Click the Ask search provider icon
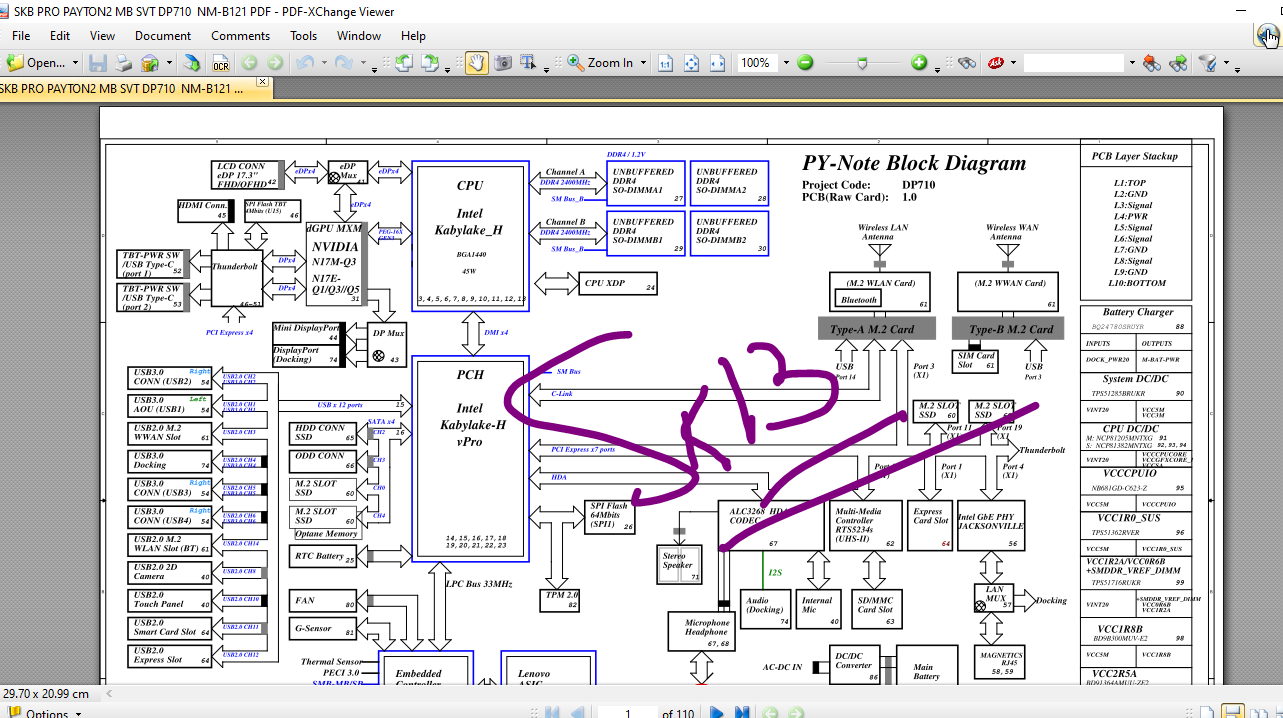Screen dimensions: 1283x718 (x=996, y=63)
